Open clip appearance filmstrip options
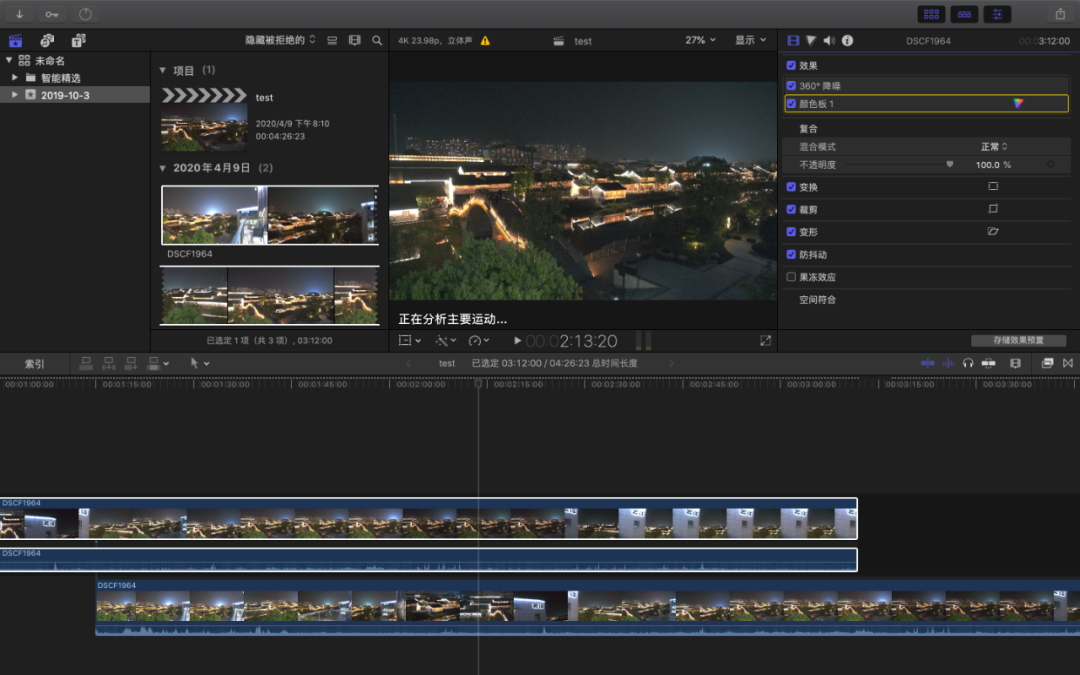 coord(355,41)
